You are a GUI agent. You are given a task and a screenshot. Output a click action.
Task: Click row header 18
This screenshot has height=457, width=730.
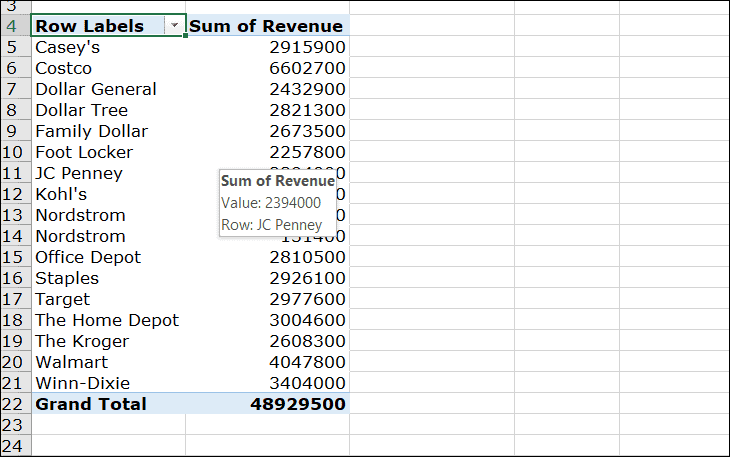pyautogui.click(x=15, y=320)
